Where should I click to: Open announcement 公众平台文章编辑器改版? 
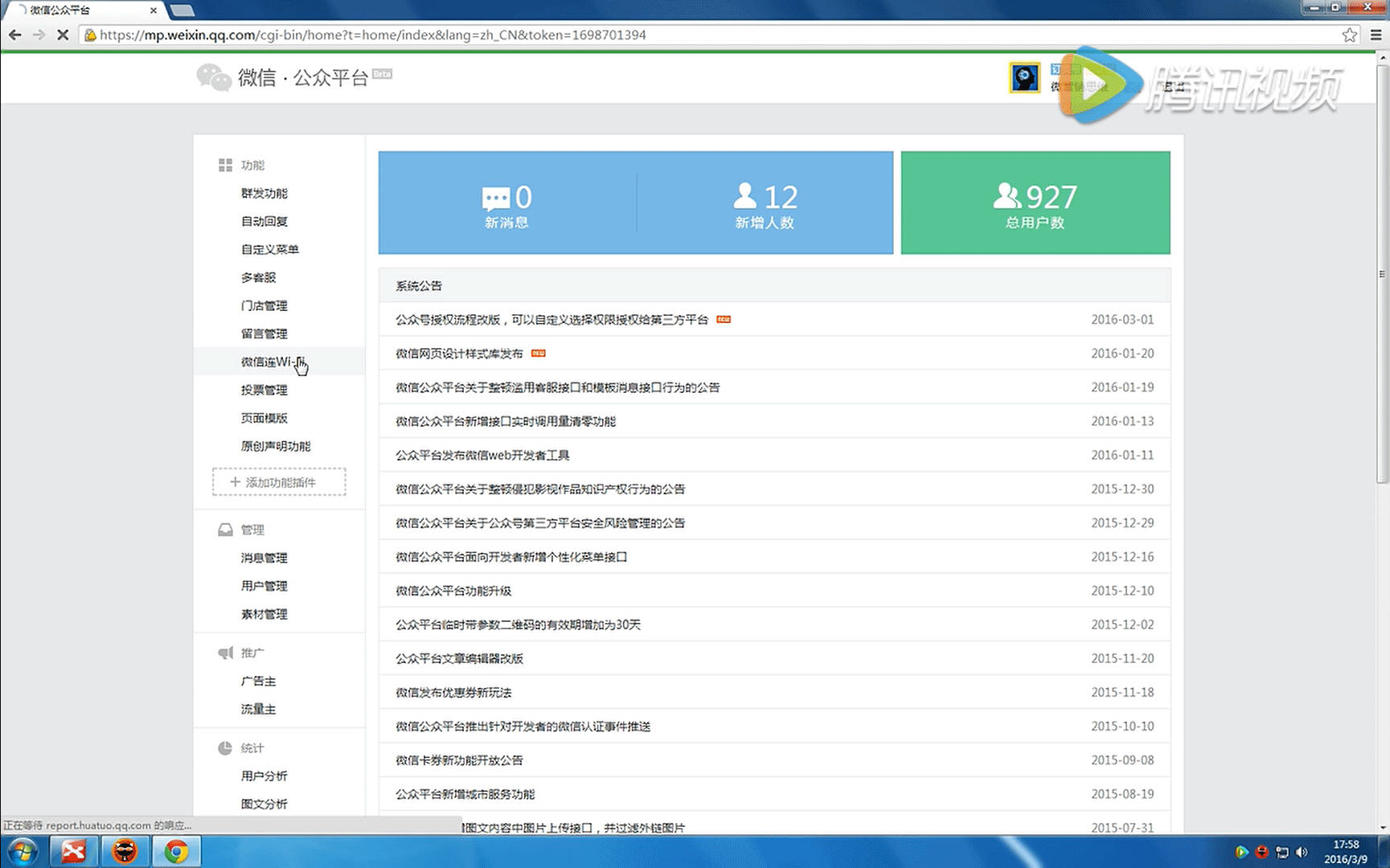point(459,658)
